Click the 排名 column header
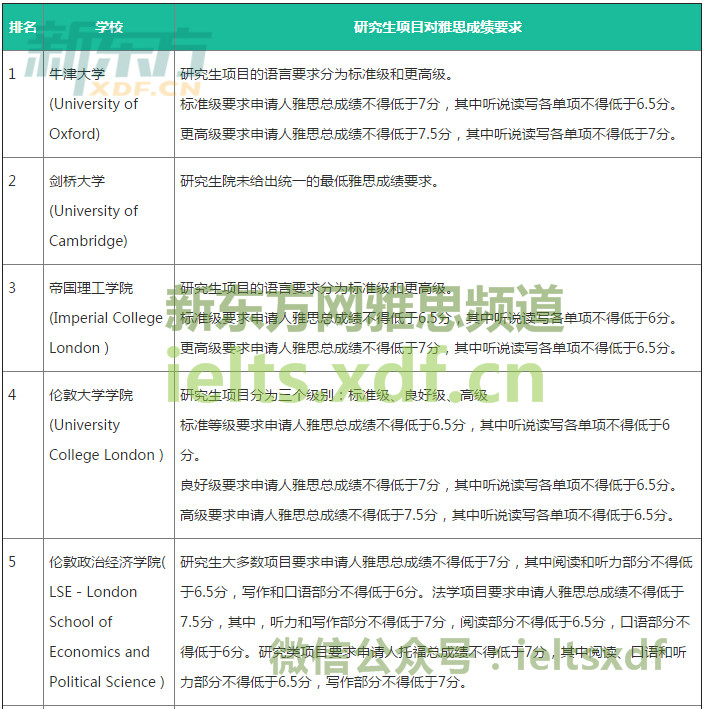Image resolution: width=704 pixels, height=709 pixels. click(x=23, y=27)
